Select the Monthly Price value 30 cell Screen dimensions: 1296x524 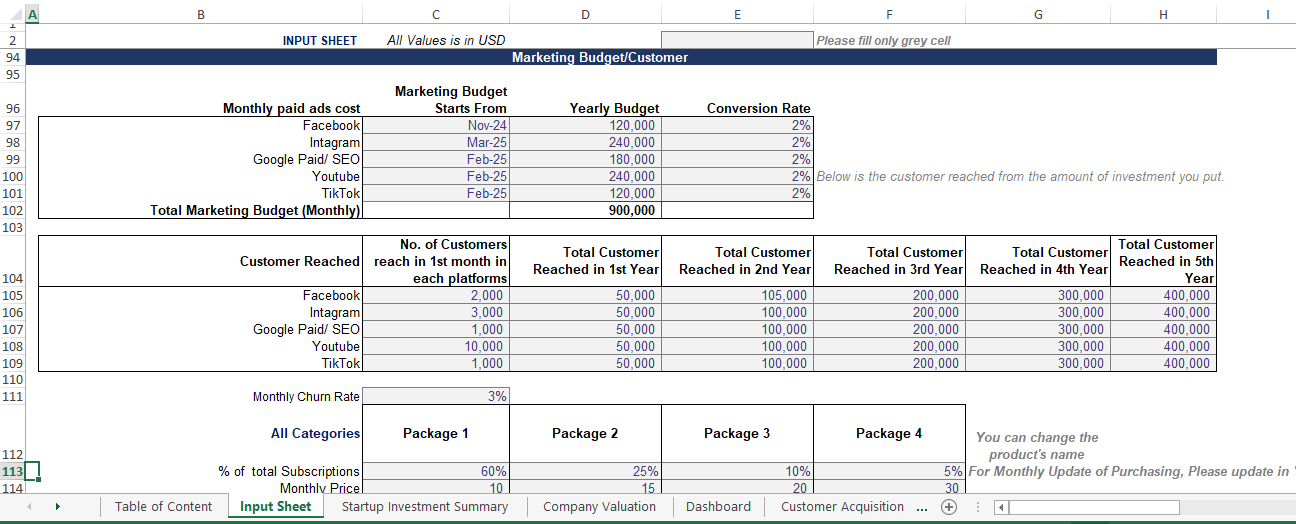point(889,488)
